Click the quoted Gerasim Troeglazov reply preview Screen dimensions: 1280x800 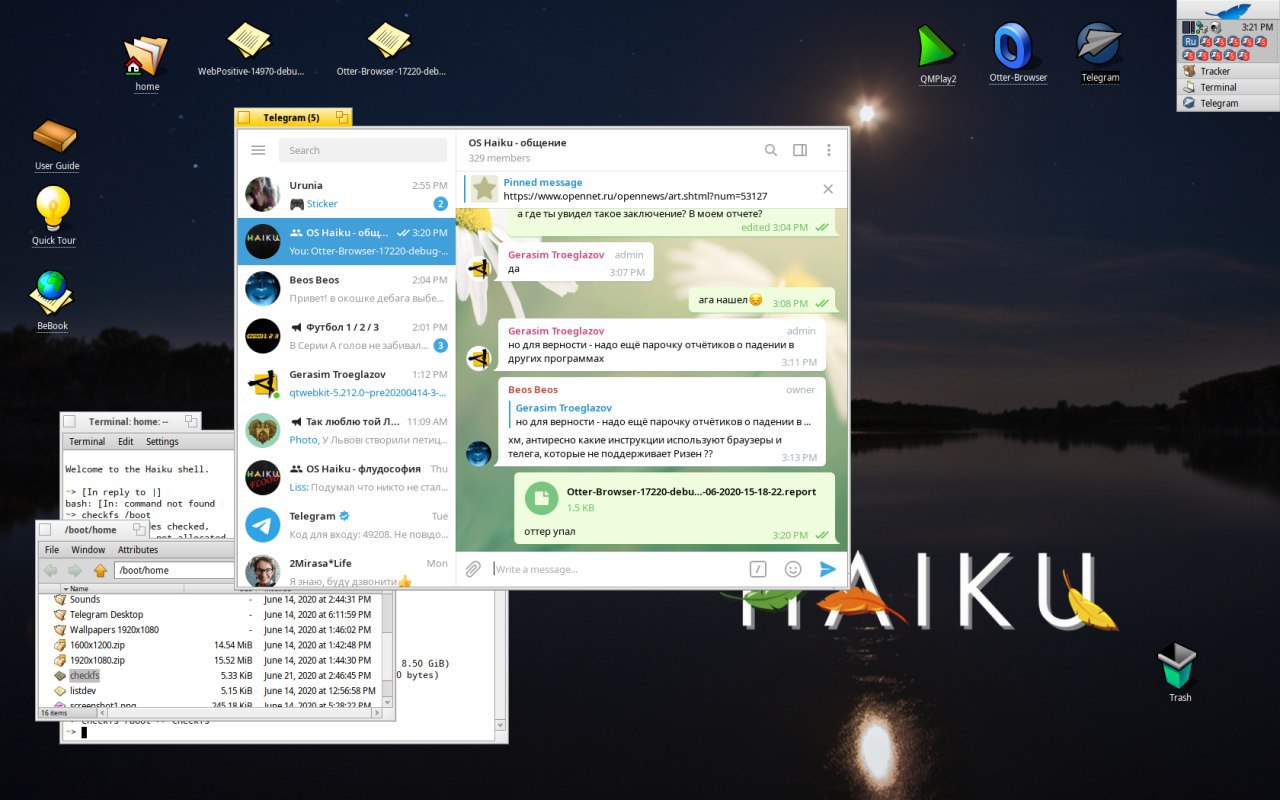click(662, 415)
